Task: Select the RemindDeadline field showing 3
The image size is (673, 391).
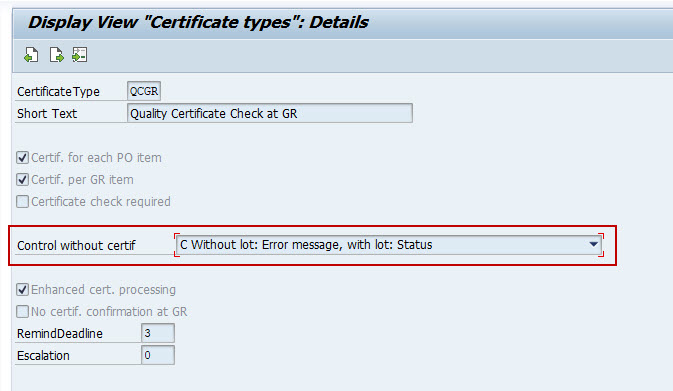Action: coord(158,333)
